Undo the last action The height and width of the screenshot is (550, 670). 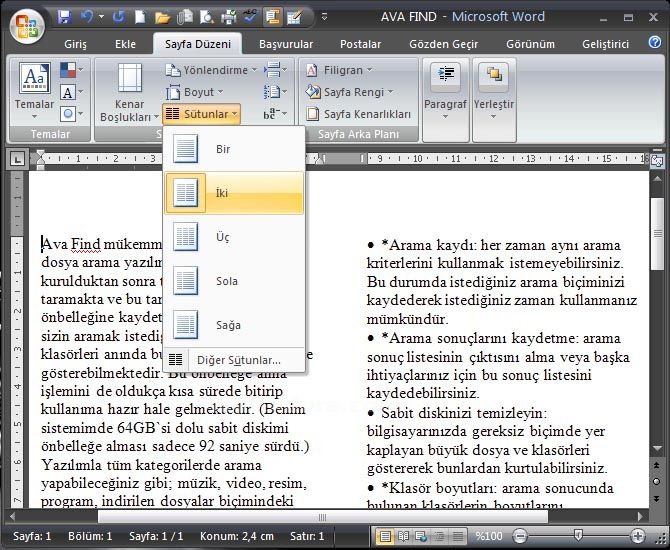click(x=87, y=17)
